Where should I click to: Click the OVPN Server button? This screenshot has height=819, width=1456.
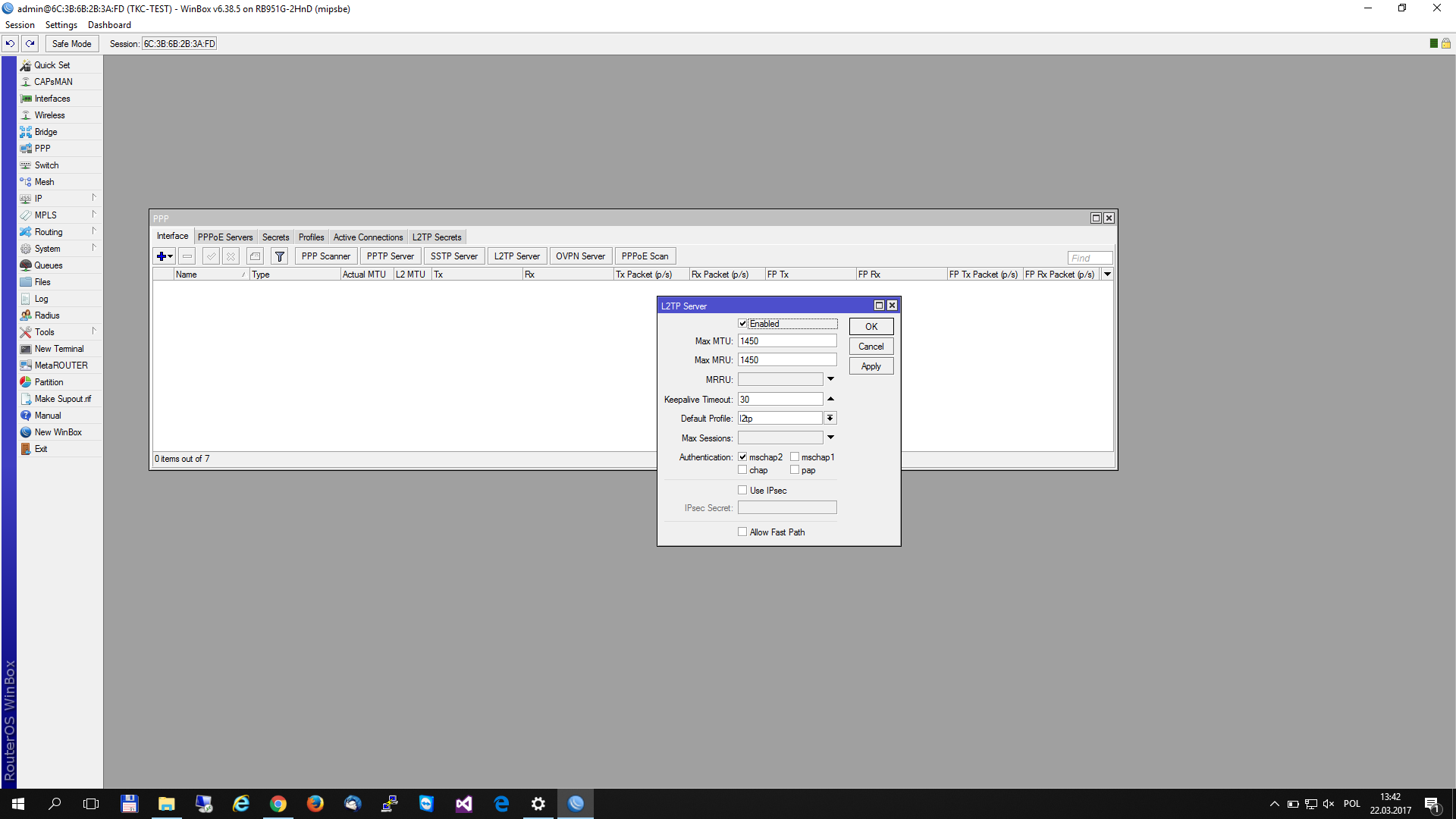click(580, 256)
